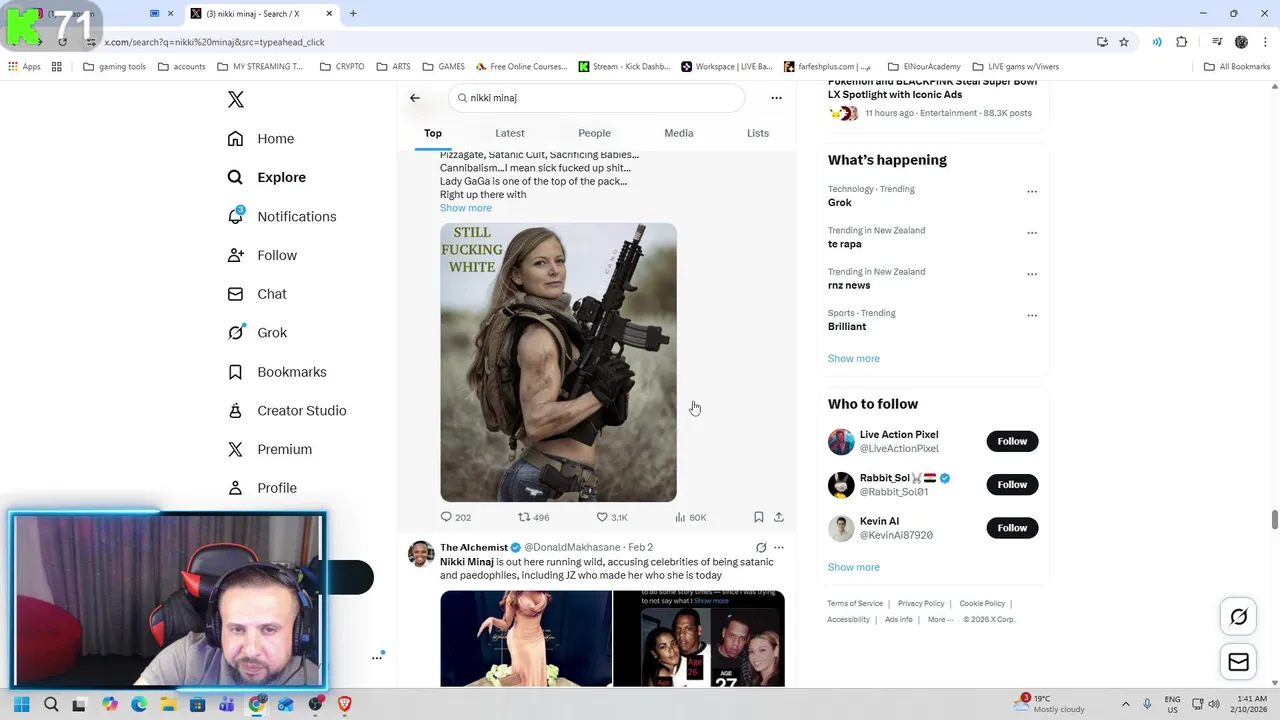Switch to the Top tab
Image resolution: width=1280 pixels, height=720 pixels.
433,133
